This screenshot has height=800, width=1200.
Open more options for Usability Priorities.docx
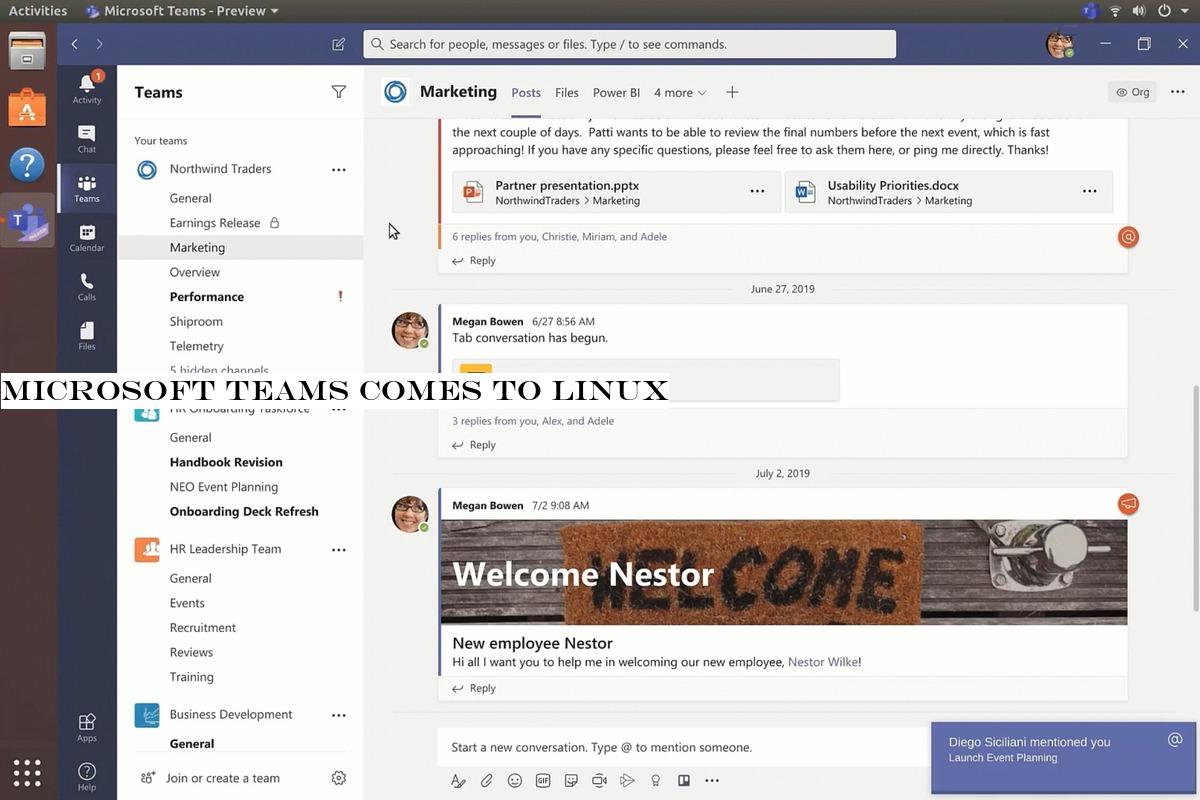[1090, 192]
